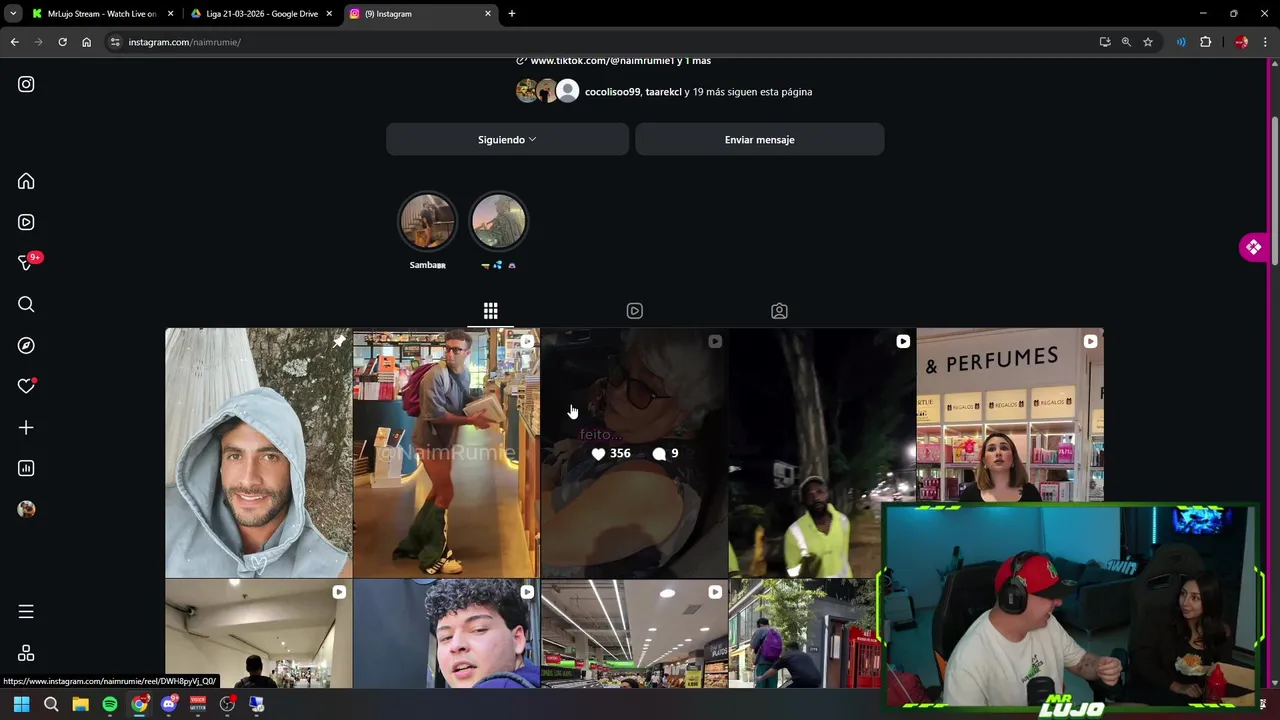Image resolution: width=1280 pixels, height=720 pixels.
Task: Go to the Instagram Home feed icon
Action: (26, 181)
